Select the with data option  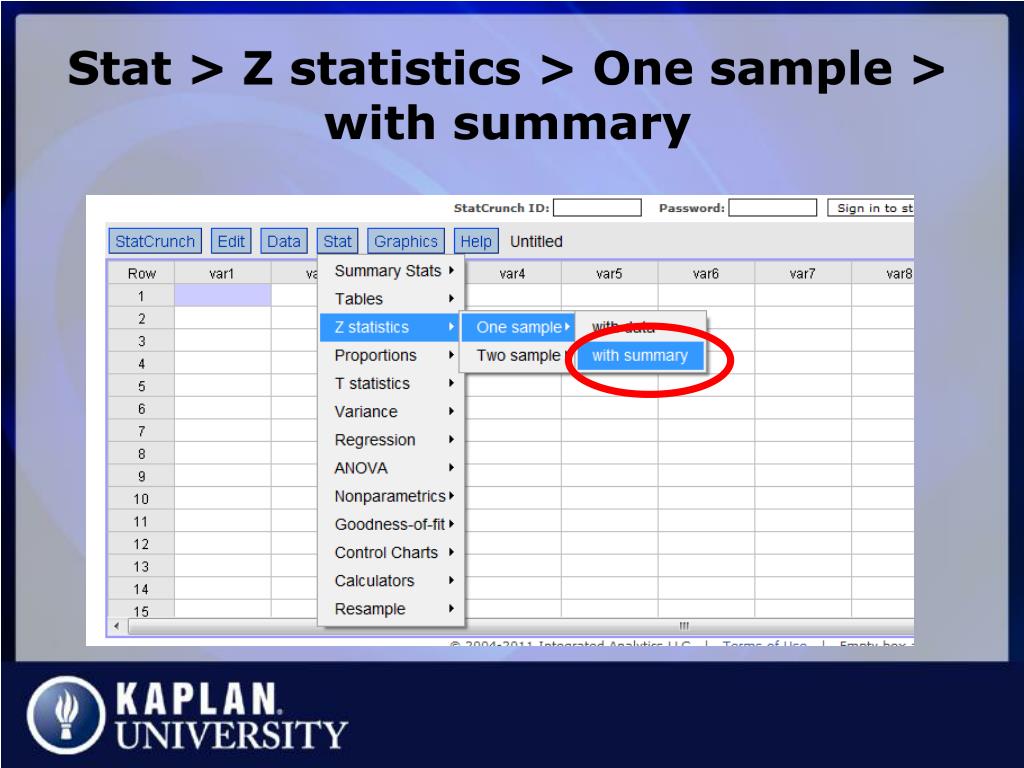(x=640, y=327)
